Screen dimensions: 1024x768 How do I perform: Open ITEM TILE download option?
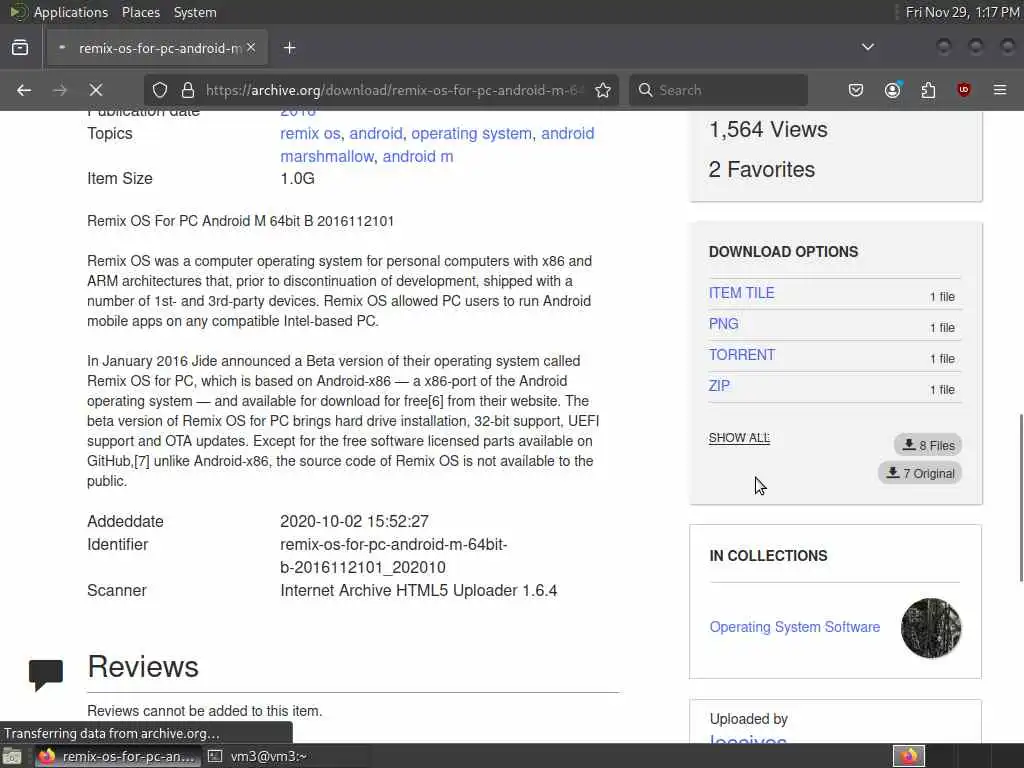(741, 293)
